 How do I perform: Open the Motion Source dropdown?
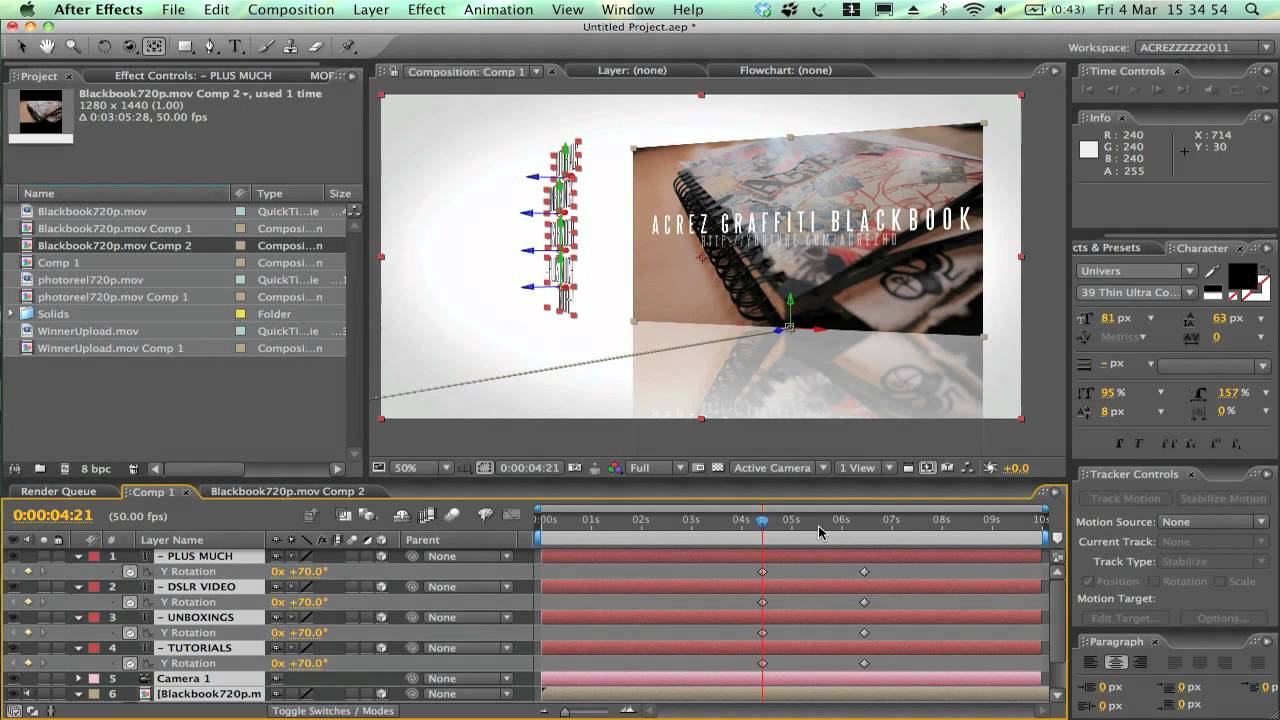[1212, 522]
